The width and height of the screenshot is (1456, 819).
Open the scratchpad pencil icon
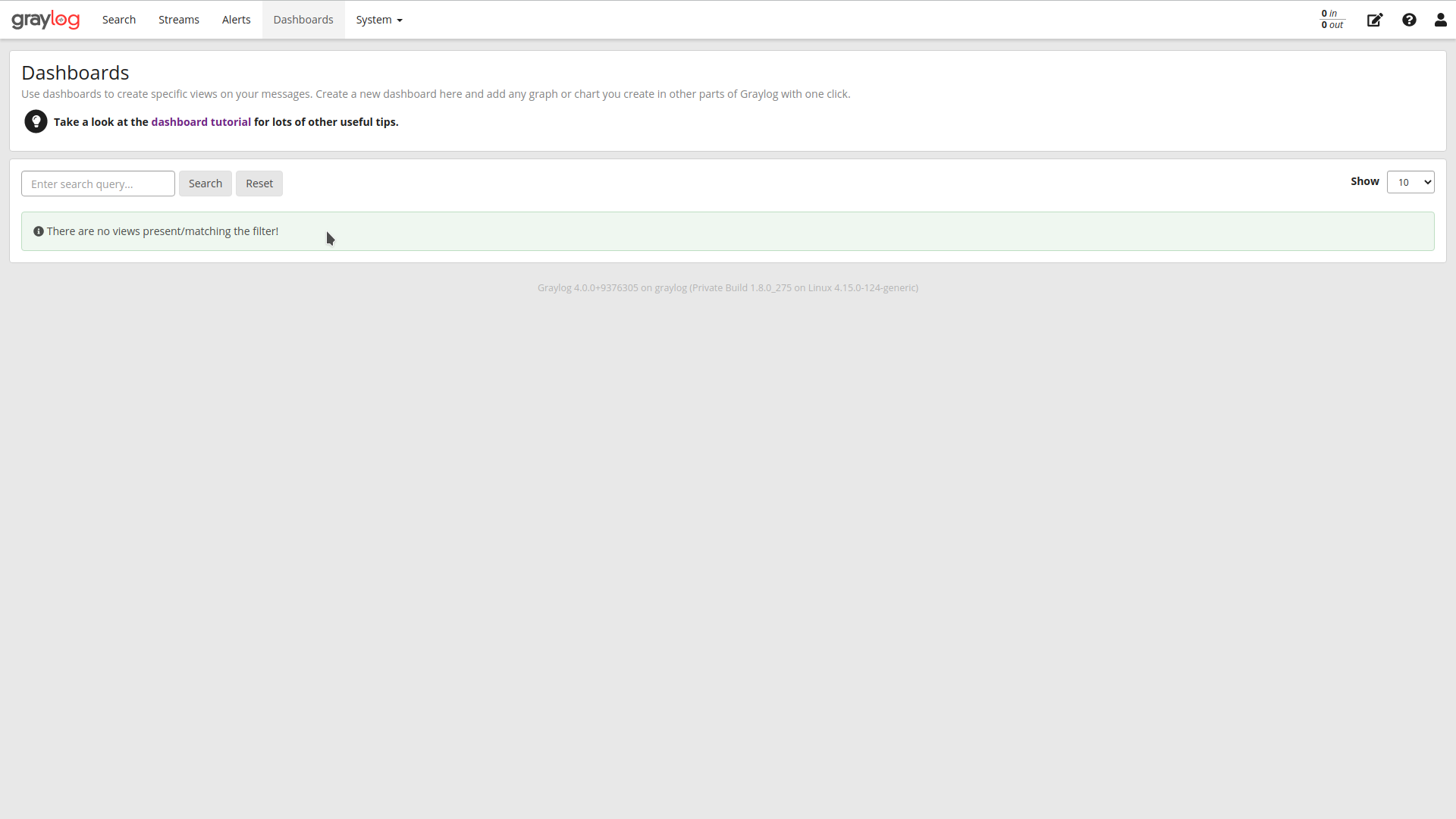click(1375, 20)
